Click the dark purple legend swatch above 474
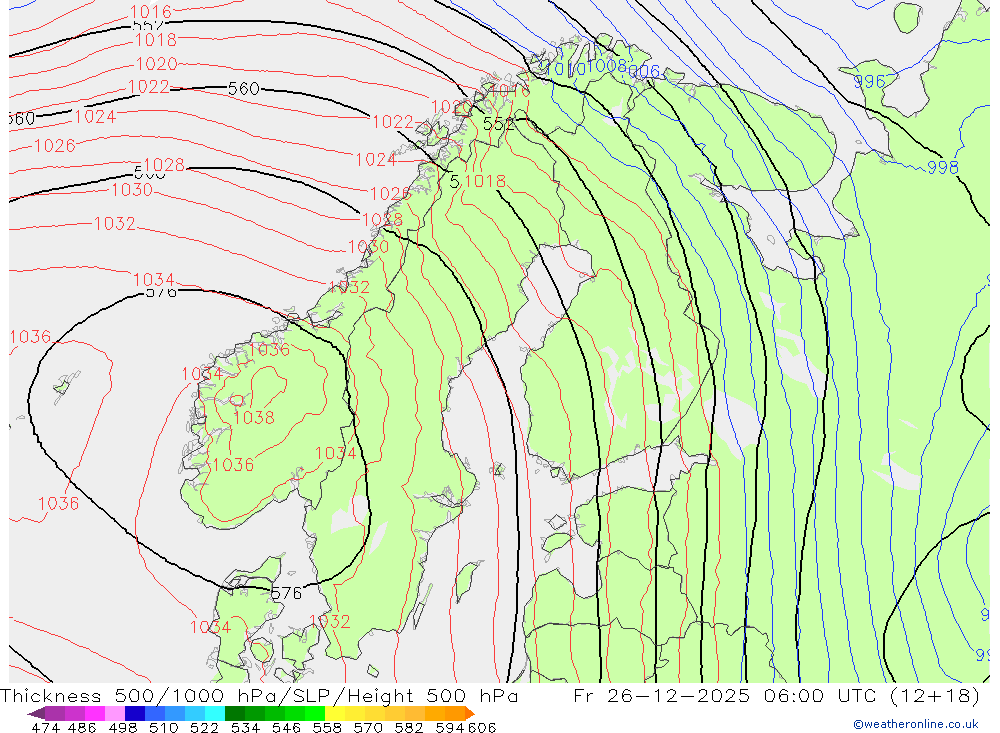 coord(54,713)
